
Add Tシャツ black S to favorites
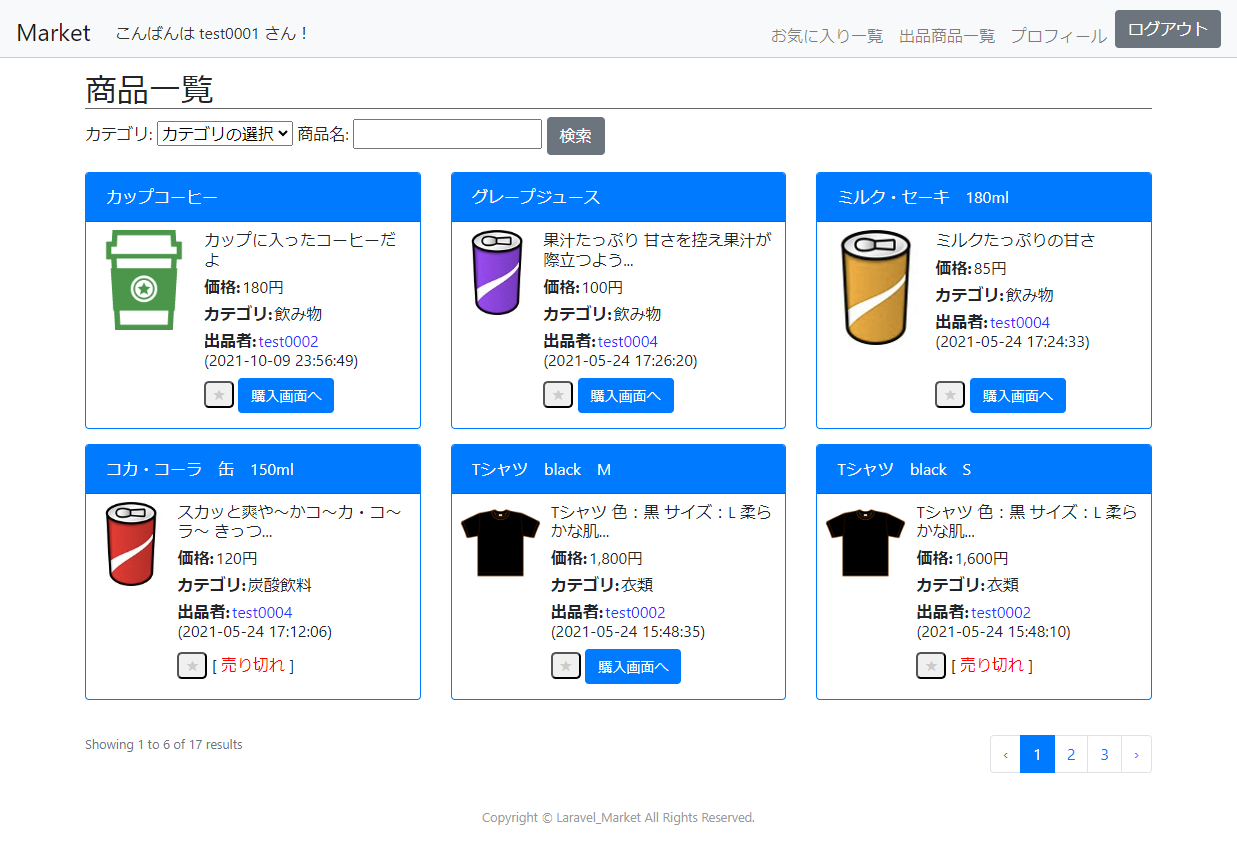tap(931, 665)
